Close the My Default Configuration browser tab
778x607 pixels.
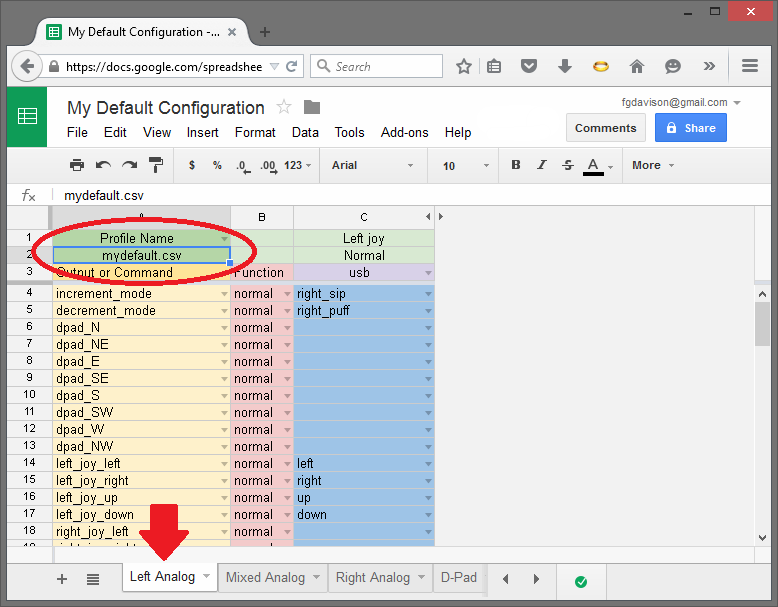(232, 32)
